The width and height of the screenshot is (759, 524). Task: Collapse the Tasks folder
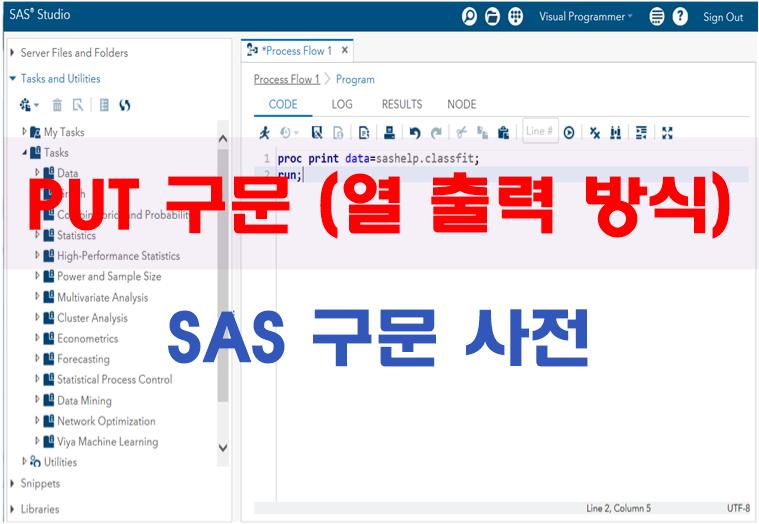[25, 152]
